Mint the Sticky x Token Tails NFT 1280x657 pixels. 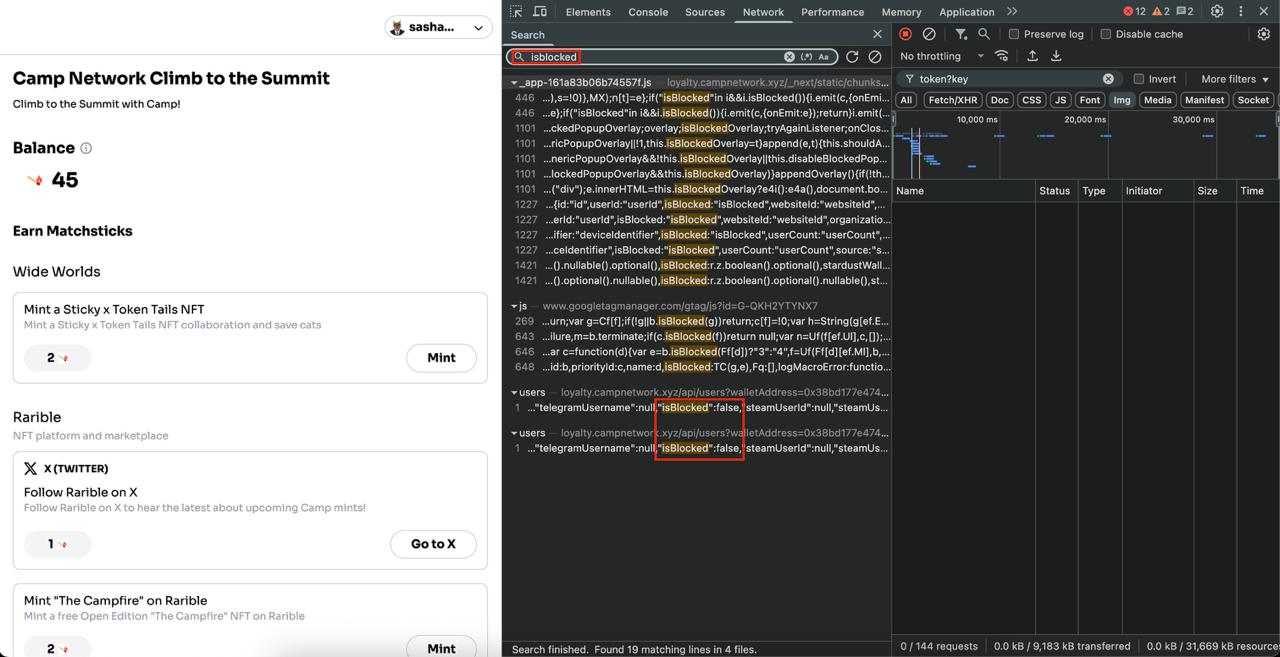[441, 358]
